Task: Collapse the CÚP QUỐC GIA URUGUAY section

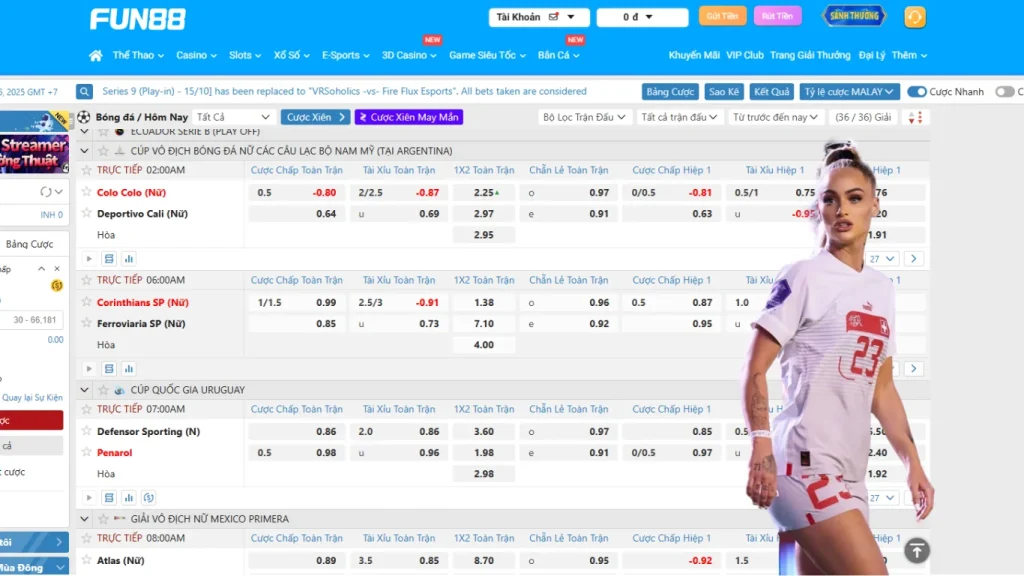Action: point(85,390)
